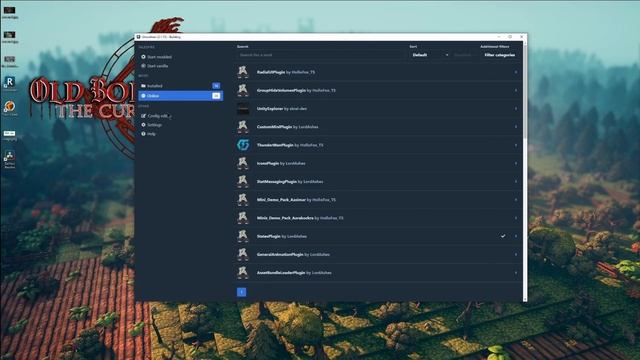This screenshot has width=640, height=360.
Task: Click the gear icon beside Settings
Action: click(x=143, y=125)
